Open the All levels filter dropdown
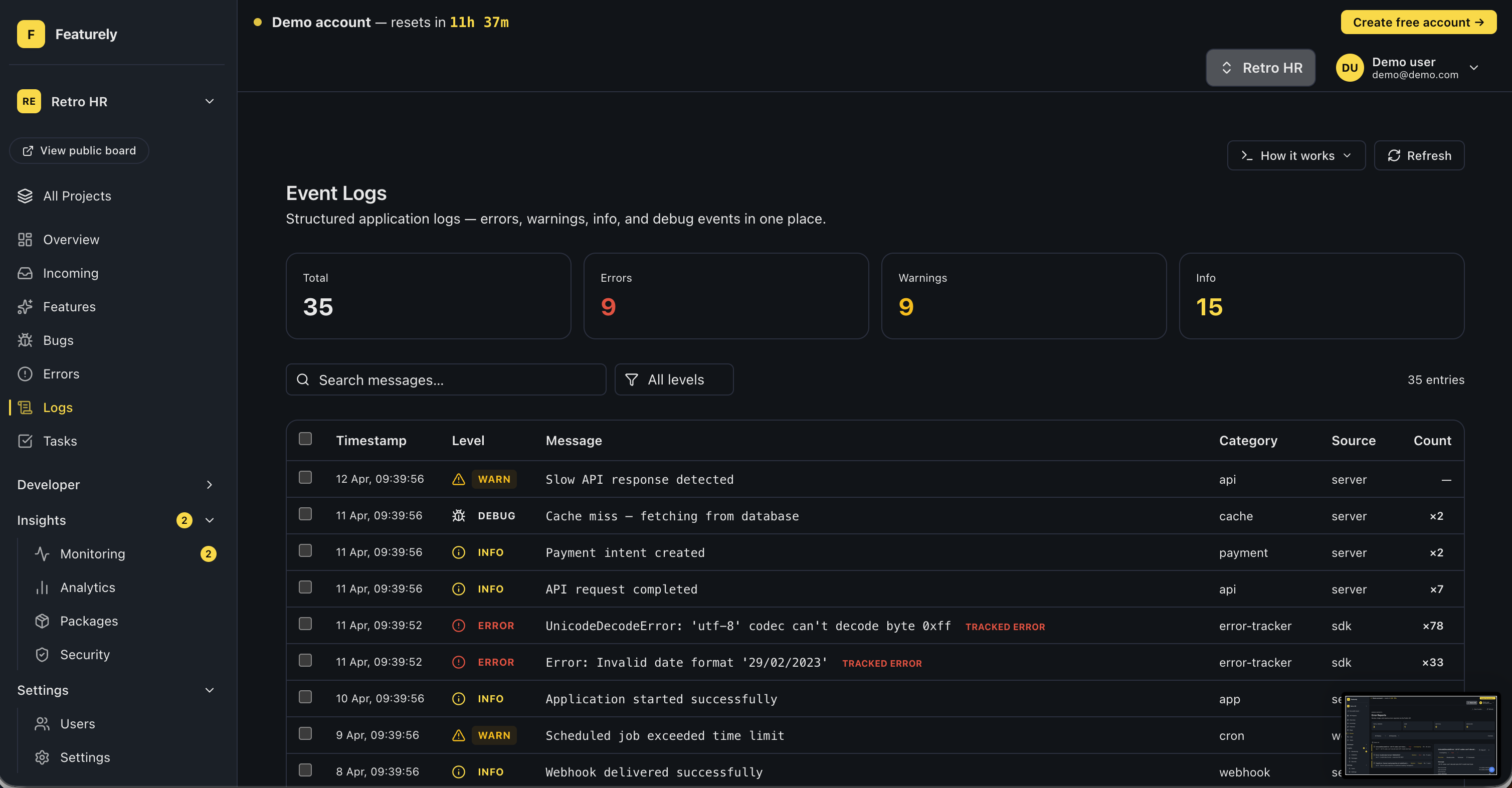The width and height of the screenshot is (1512, 788). (x=674, y=379)
